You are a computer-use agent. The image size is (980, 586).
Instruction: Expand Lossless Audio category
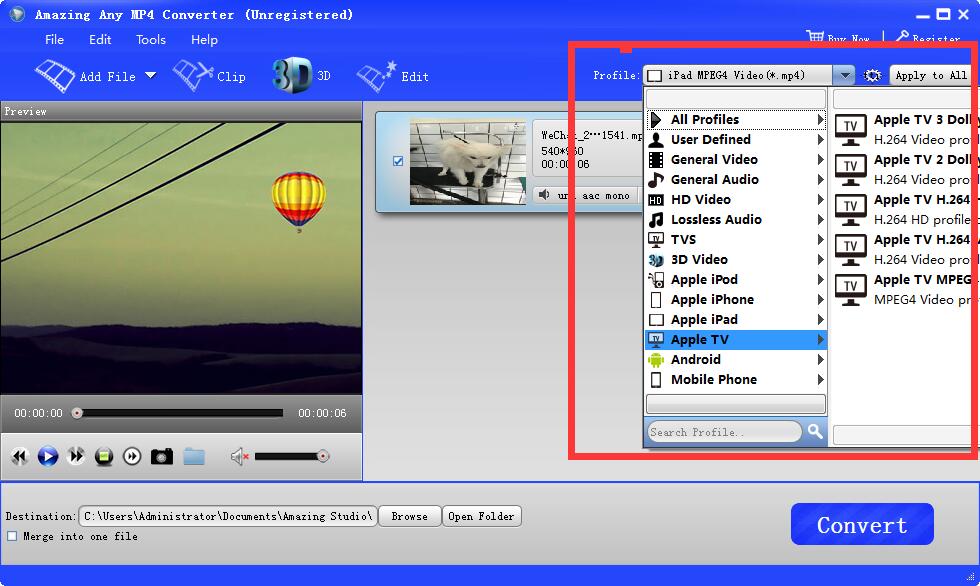pyautogui.click(x=736, y=219)
